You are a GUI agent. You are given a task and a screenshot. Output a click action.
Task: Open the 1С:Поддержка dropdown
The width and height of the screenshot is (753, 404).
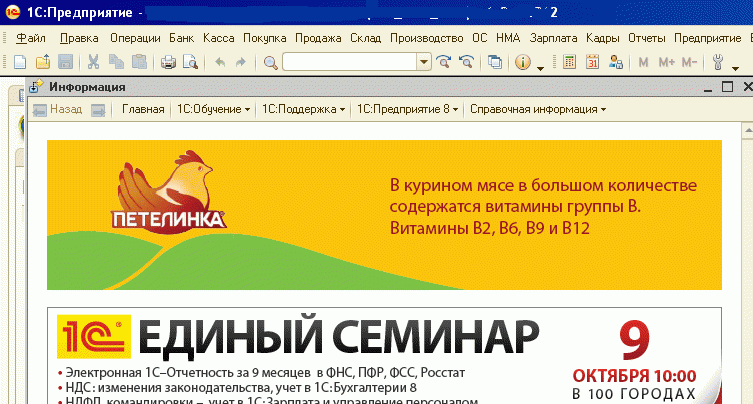click(x=303, y=110)
